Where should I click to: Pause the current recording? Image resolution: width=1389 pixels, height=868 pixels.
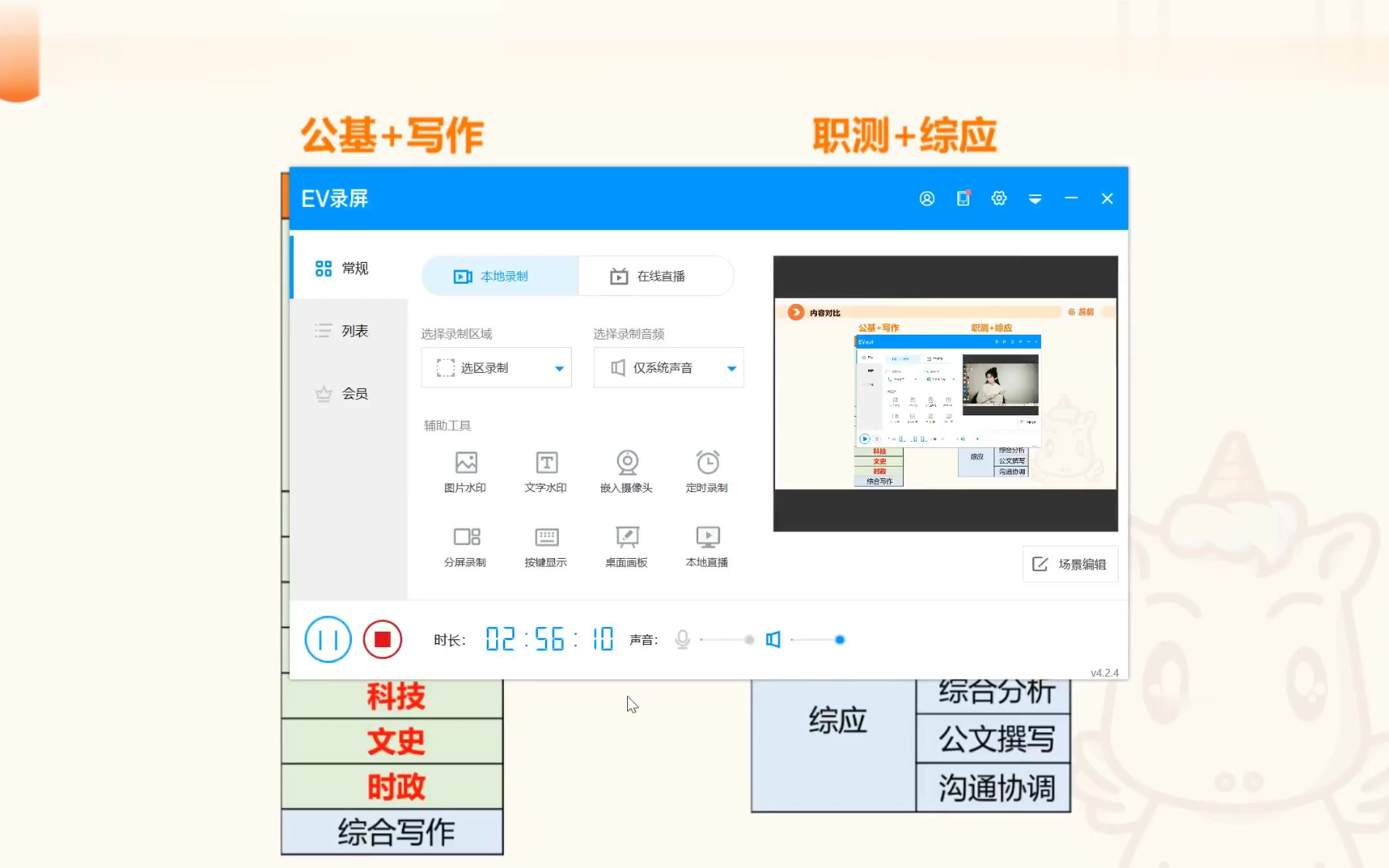[328, 639]
